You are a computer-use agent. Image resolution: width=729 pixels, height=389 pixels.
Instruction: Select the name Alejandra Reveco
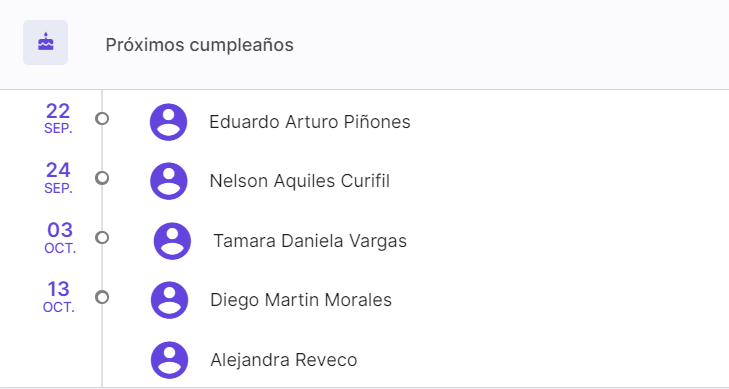click(284, 360)
